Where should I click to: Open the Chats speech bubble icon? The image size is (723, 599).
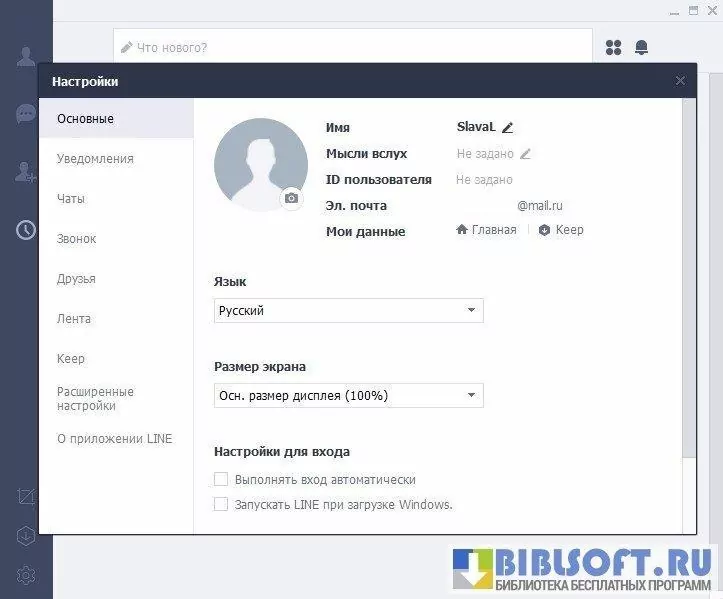pos(26,114)
